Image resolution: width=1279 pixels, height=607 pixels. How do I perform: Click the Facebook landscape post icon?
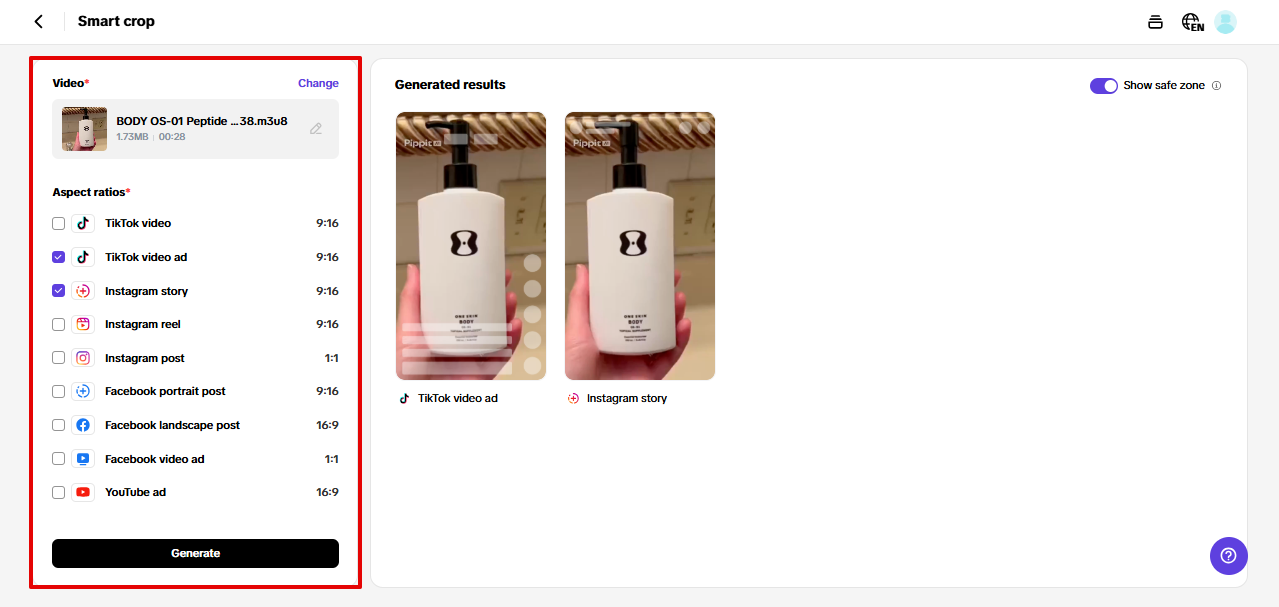83,425
